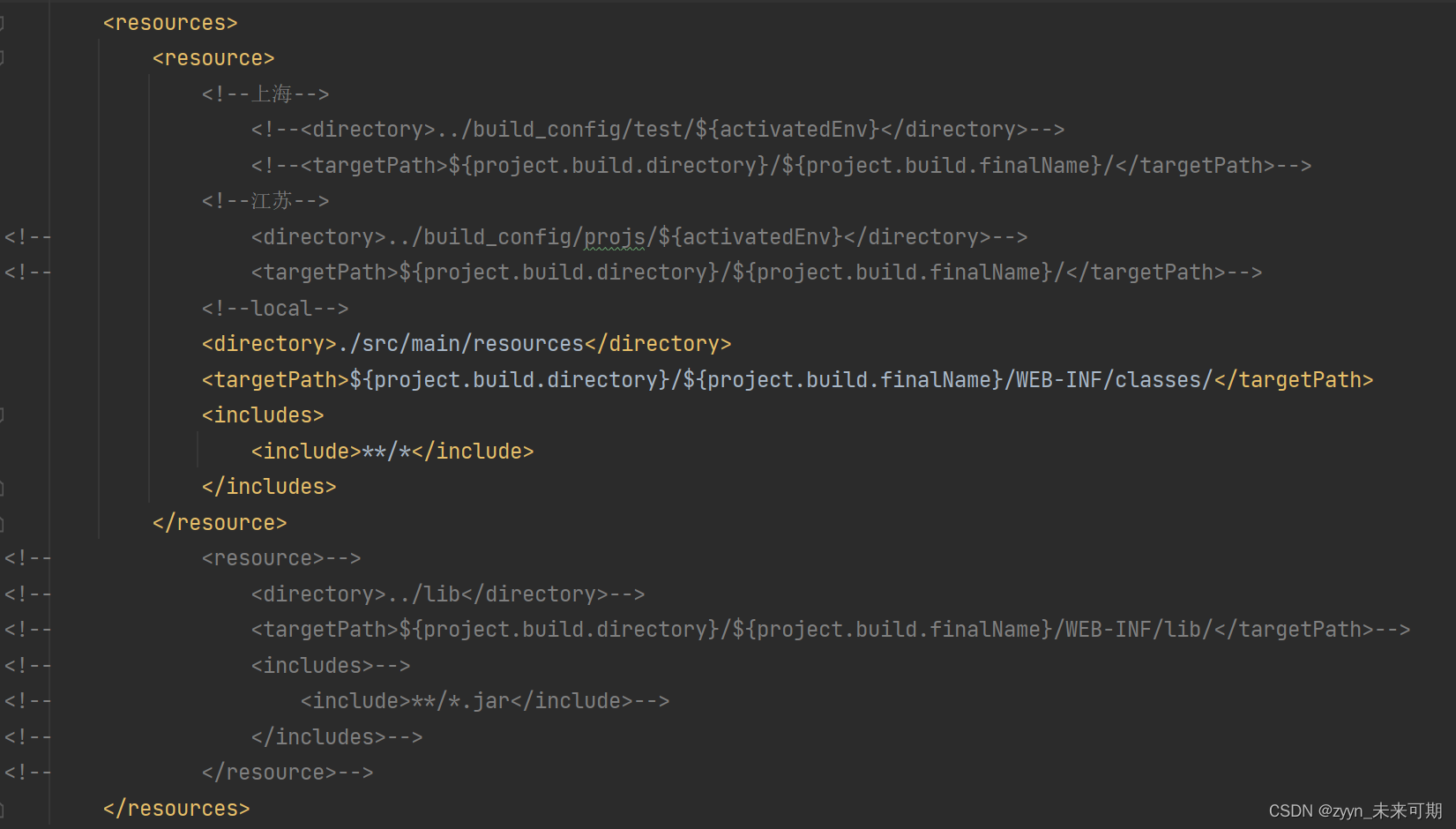
Task: Click the commented targetPath line under 江苏
Action: pos(757,273)
